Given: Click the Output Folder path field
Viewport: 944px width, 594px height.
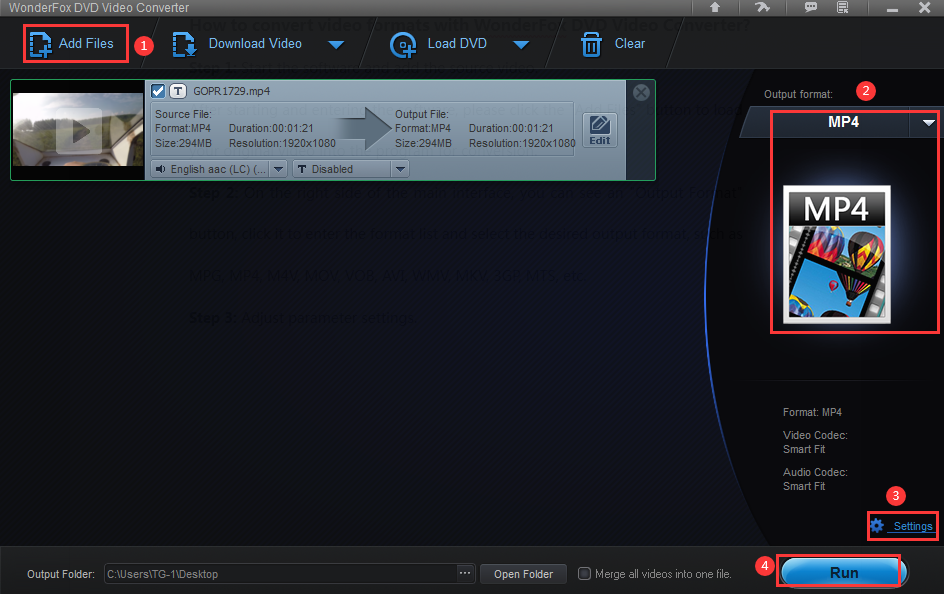Looking at the screenshot, I should tap(280, 574).
